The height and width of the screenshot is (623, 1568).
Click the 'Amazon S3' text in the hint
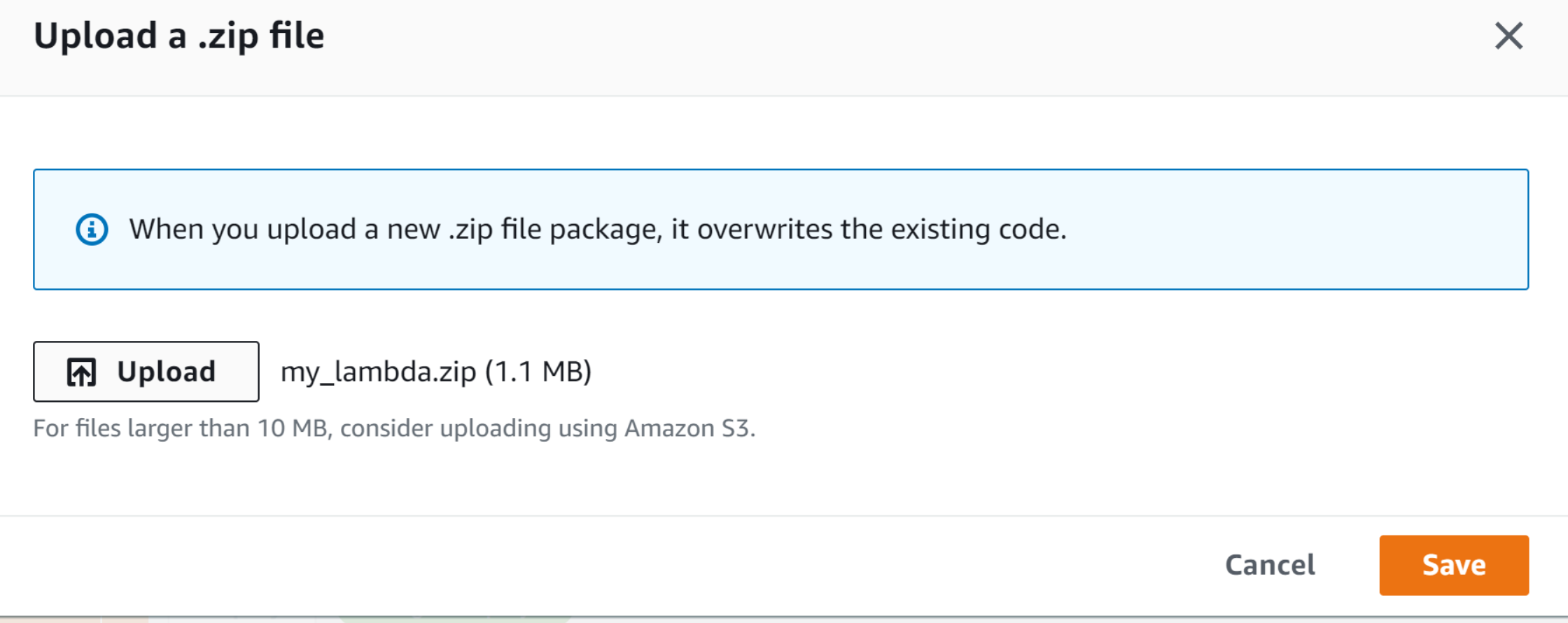(x=688, y=428)
